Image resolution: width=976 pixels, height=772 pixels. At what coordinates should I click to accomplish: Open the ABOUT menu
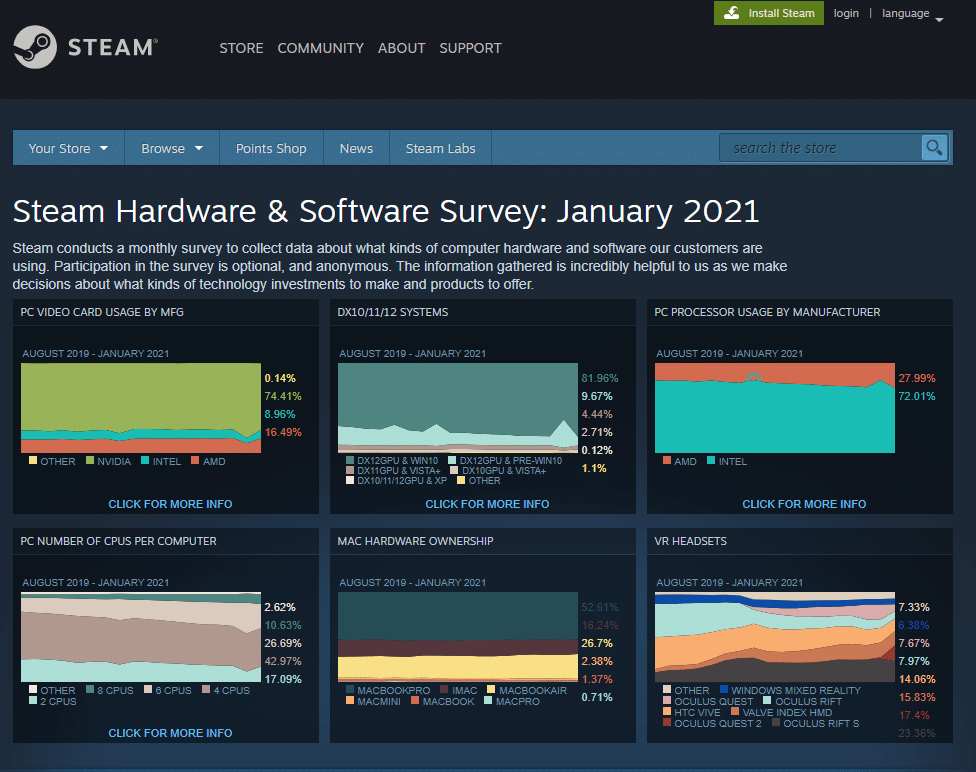(x=401, y=48)
